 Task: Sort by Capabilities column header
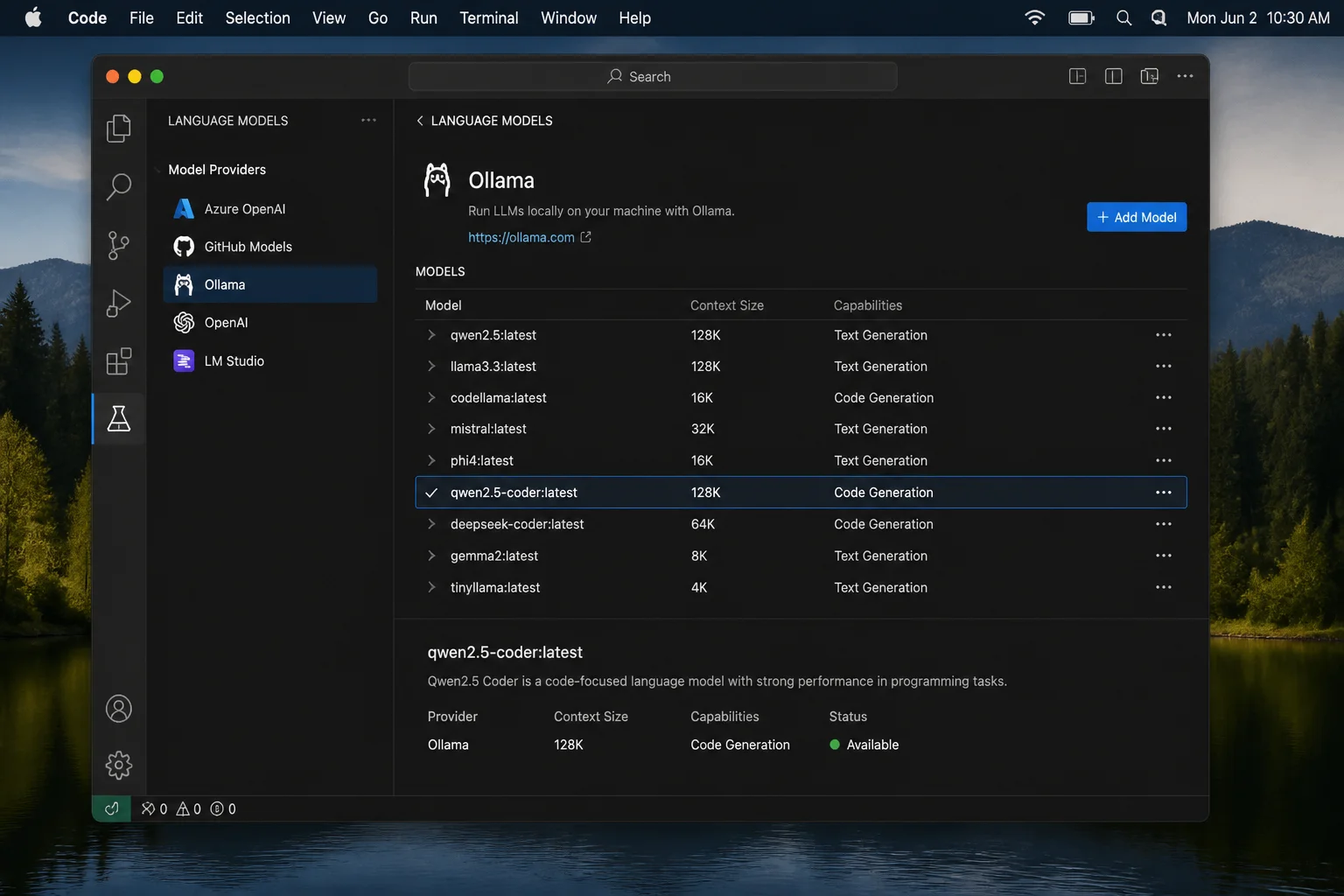868,305
